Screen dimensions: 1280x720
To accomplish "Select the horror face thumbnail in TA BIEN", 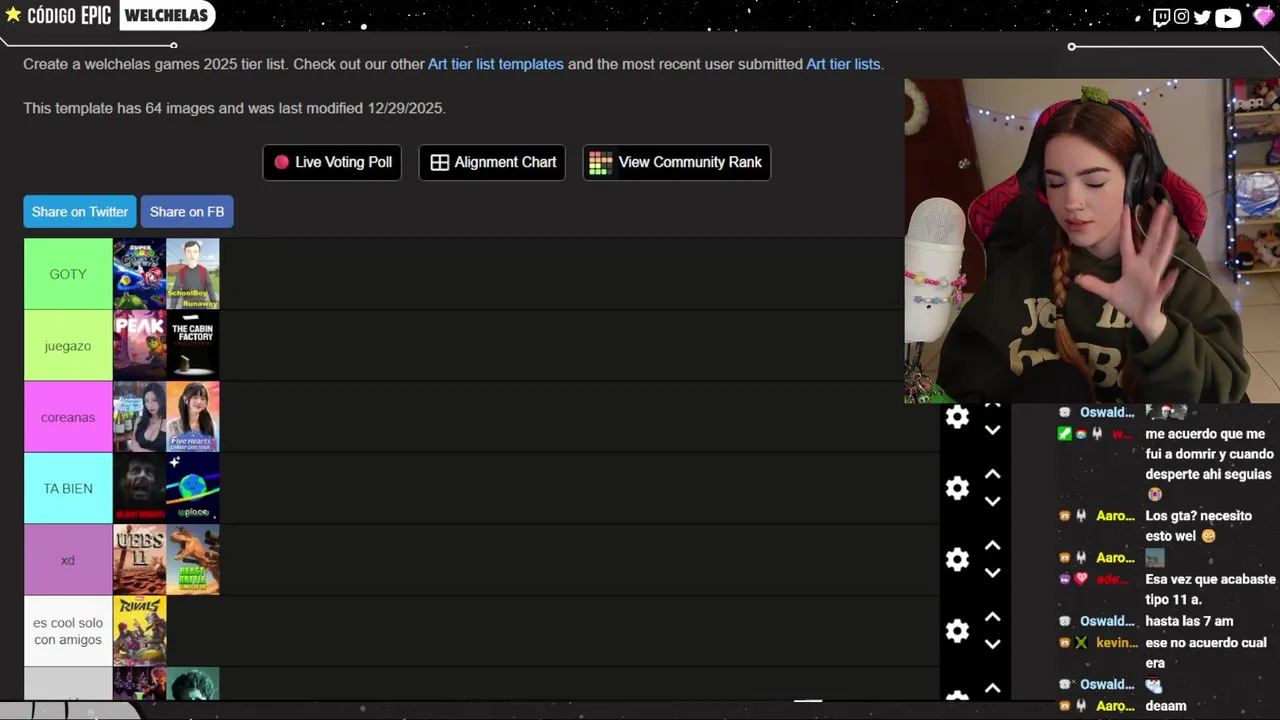I will tap(140, 489).
